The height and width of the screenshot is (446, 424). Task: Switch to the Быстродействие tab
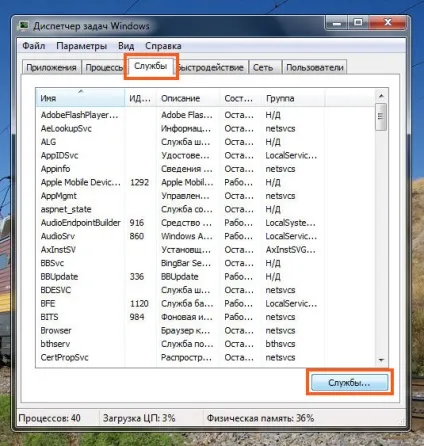click(x=212, y=67)
